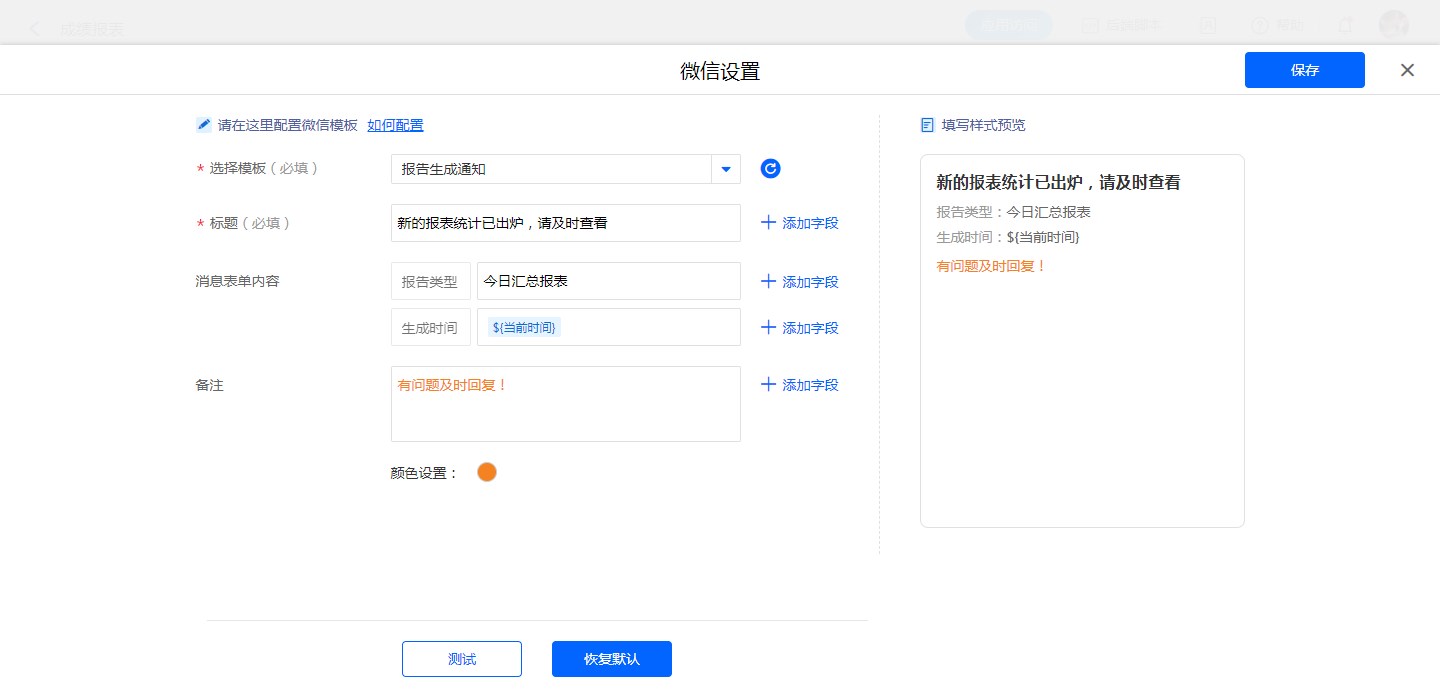This screenshot has height=700, width=1440.
Task: Save the WeChat settings with 保存
Action: 1304,70
